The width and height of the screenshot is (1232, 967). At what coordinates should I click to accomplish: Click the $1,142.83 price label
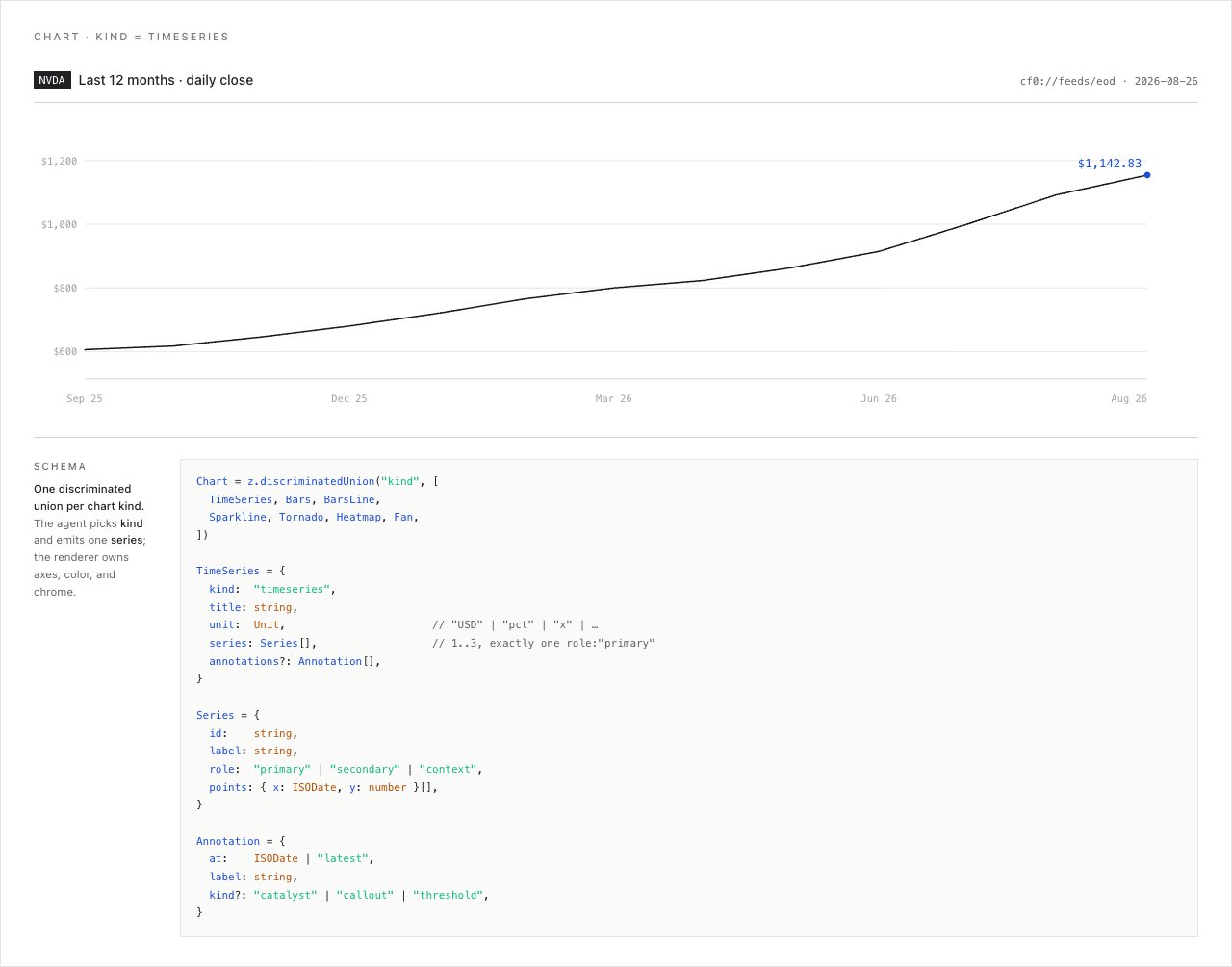1110,164
